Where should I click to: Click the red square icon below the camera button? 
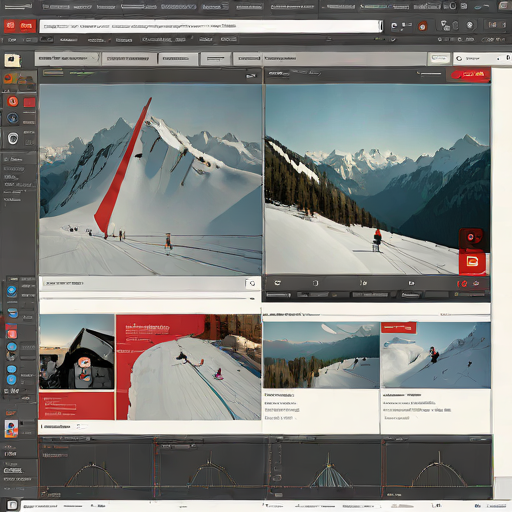pyautogui.click(x=472, y=262)
